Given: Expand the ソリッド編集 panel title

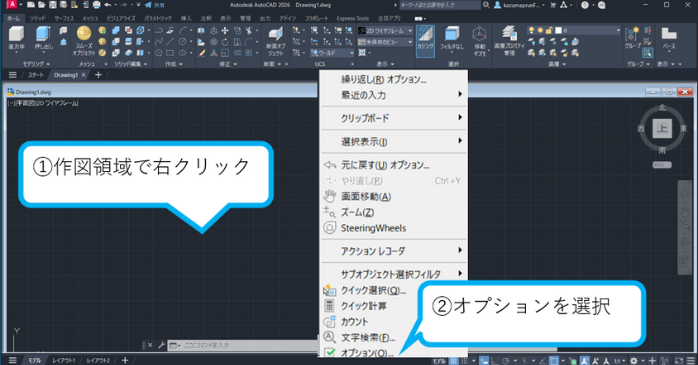Looking at the screenshot, I should click(x=130, y=64).
